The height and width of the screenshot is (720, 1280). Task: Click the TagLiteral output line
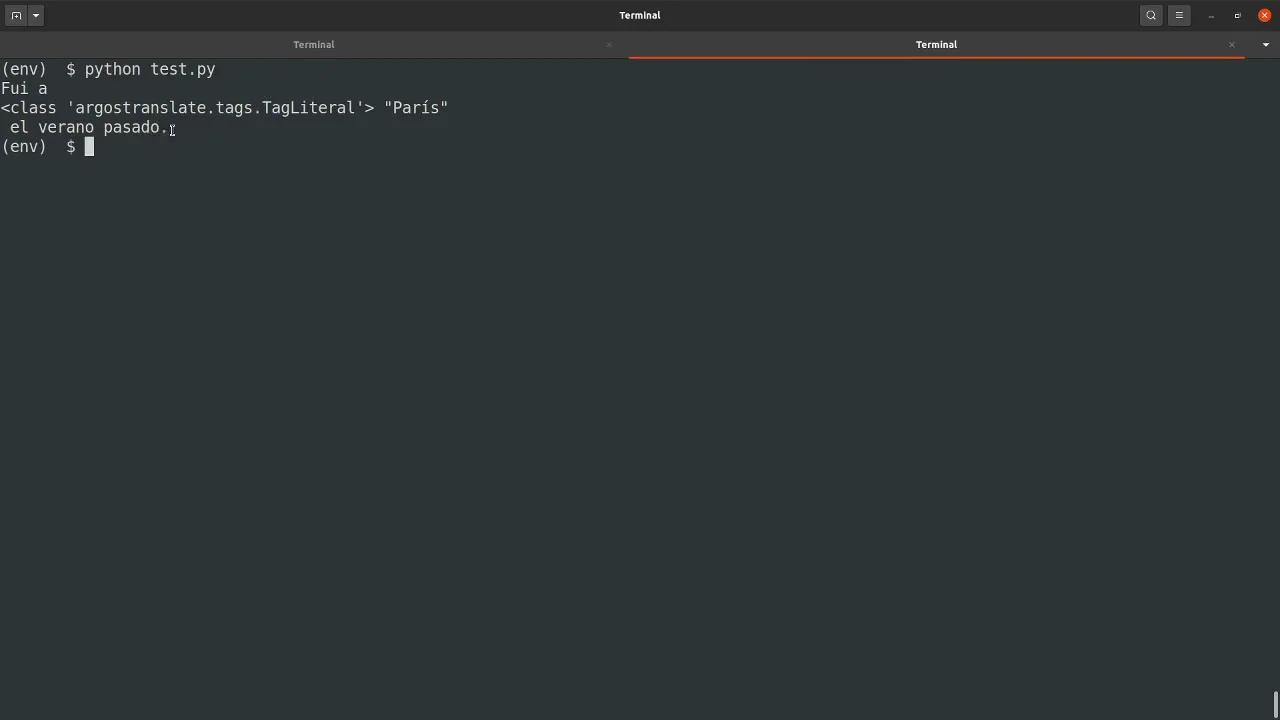click(224, 107)
